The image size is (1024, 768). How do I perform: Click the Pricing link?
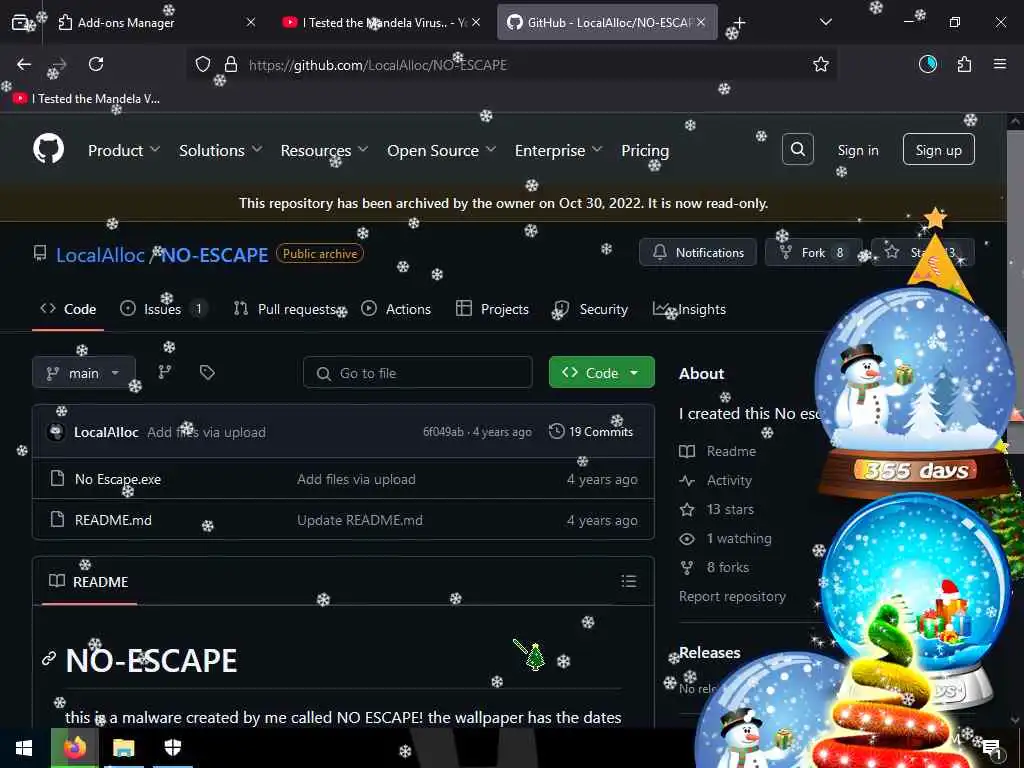coord(645,150)
